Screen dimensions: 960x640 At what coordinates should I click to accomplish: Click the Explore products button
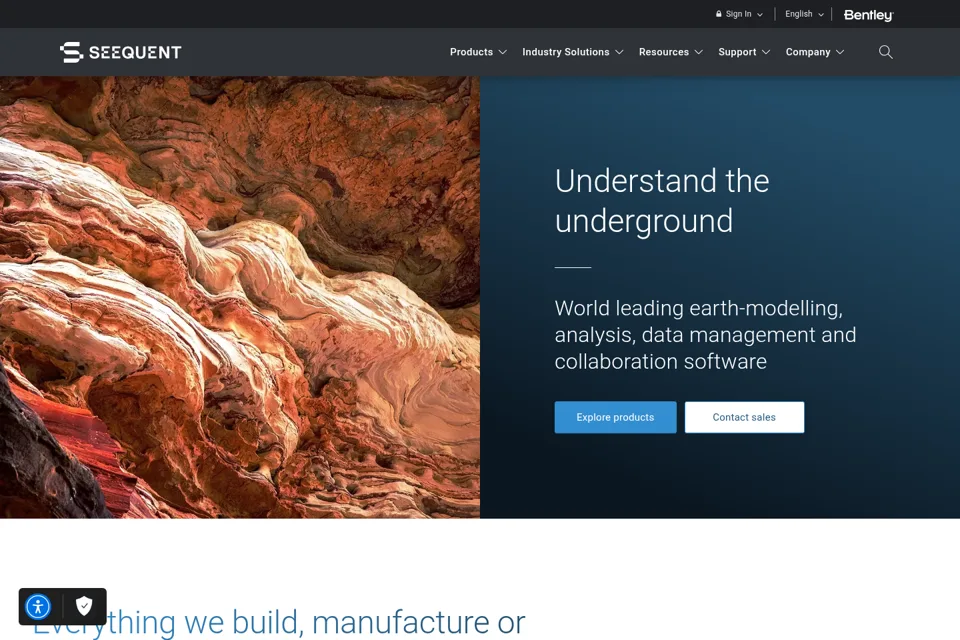(615, 417)
